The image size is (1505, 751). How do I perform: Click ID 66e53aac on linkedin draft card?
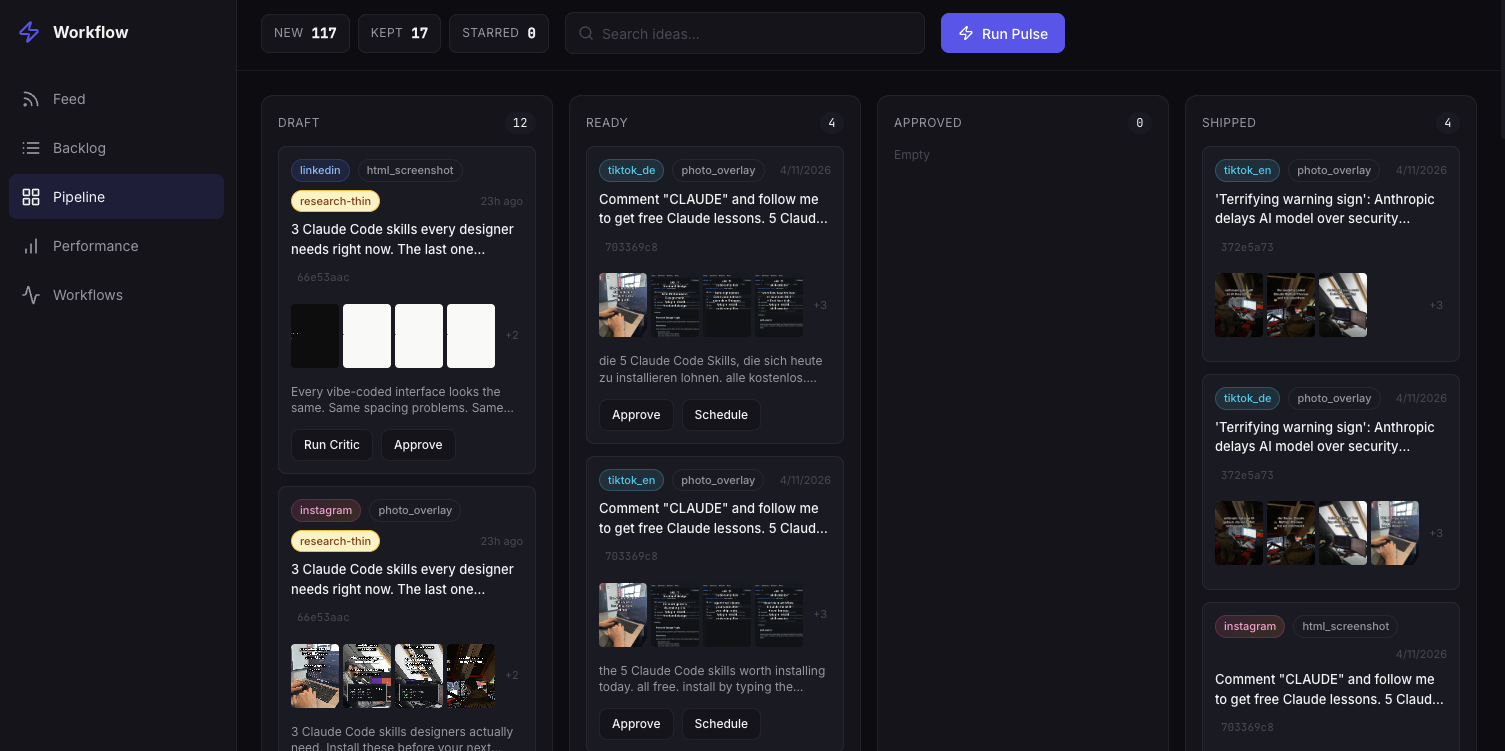point(323,277)
